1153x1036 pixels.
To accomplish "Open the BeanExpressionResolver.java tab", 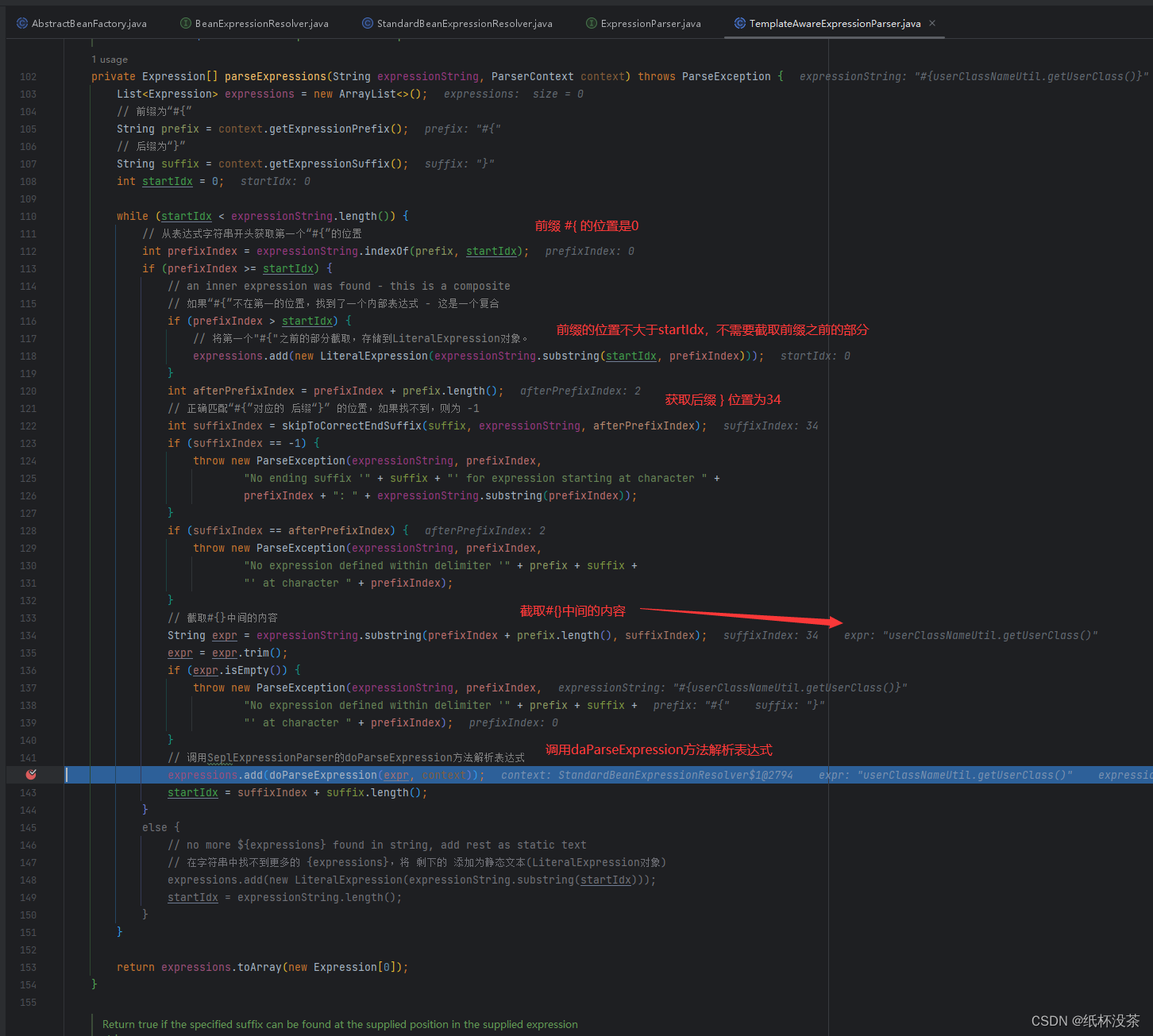I will [254, 23].
